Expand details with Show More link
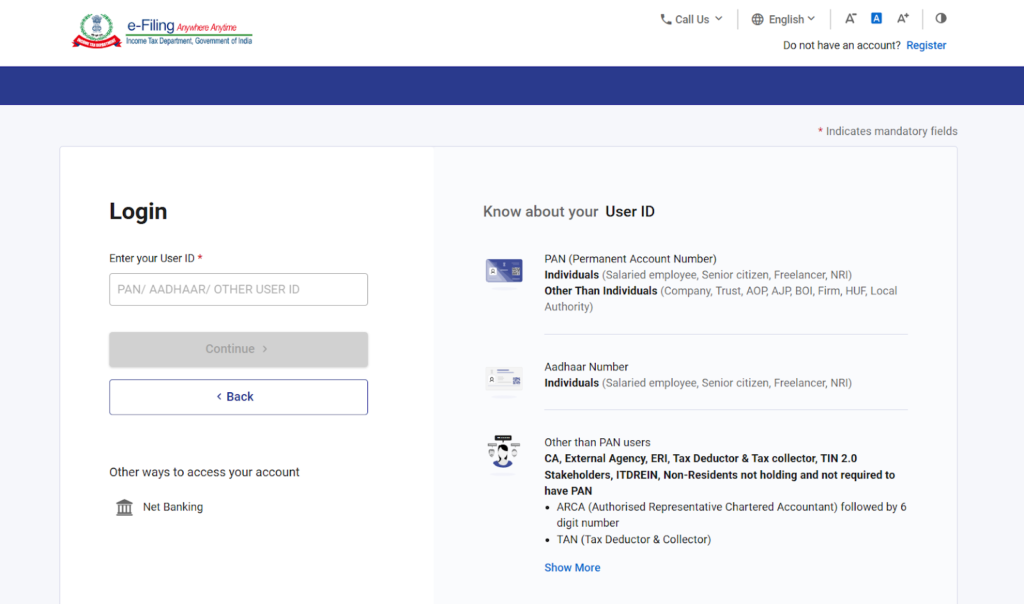 pos(572,567)
